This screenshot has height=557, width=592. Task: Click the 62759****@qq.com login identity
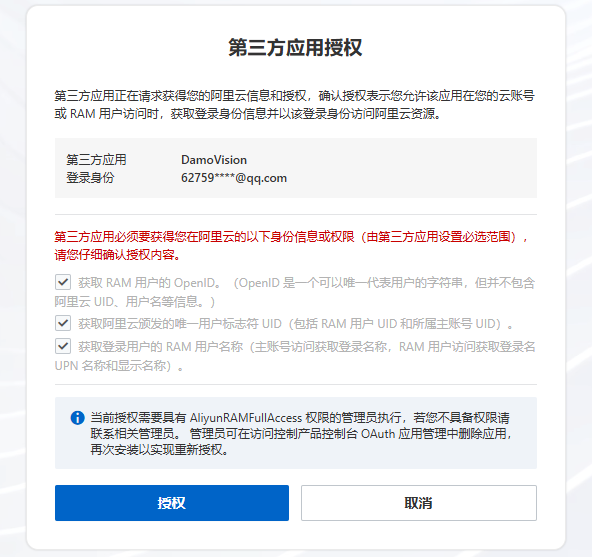pyautogui.click(x=234, y=177)
